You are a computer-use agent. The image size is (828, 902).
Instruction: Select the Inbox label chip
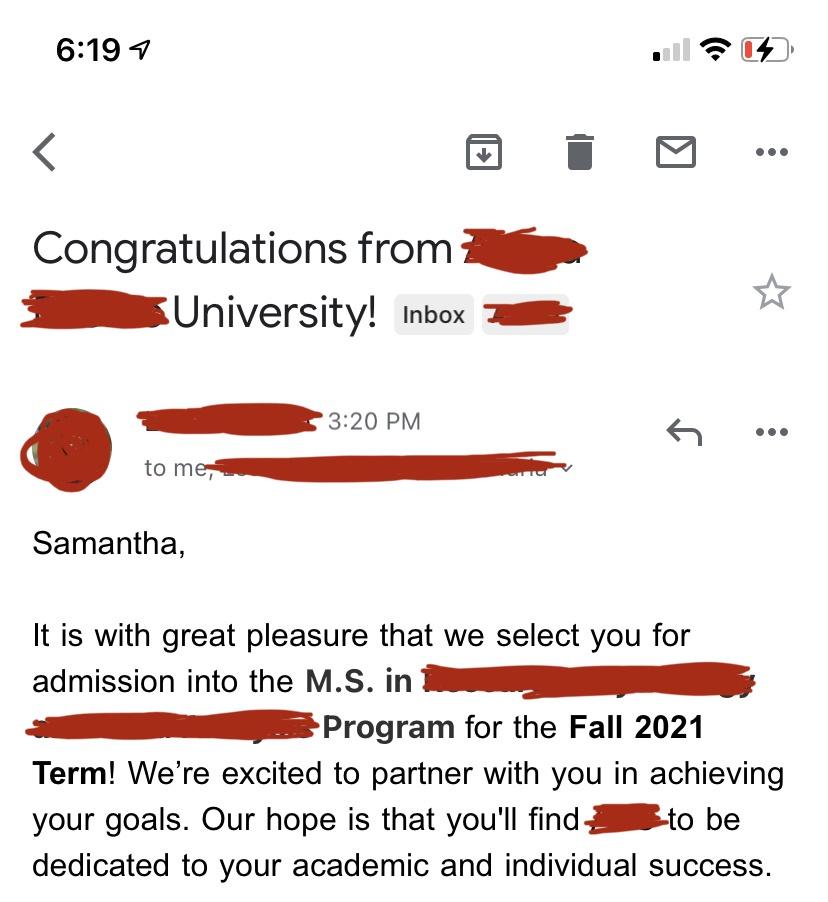click(x=433, y=315)
